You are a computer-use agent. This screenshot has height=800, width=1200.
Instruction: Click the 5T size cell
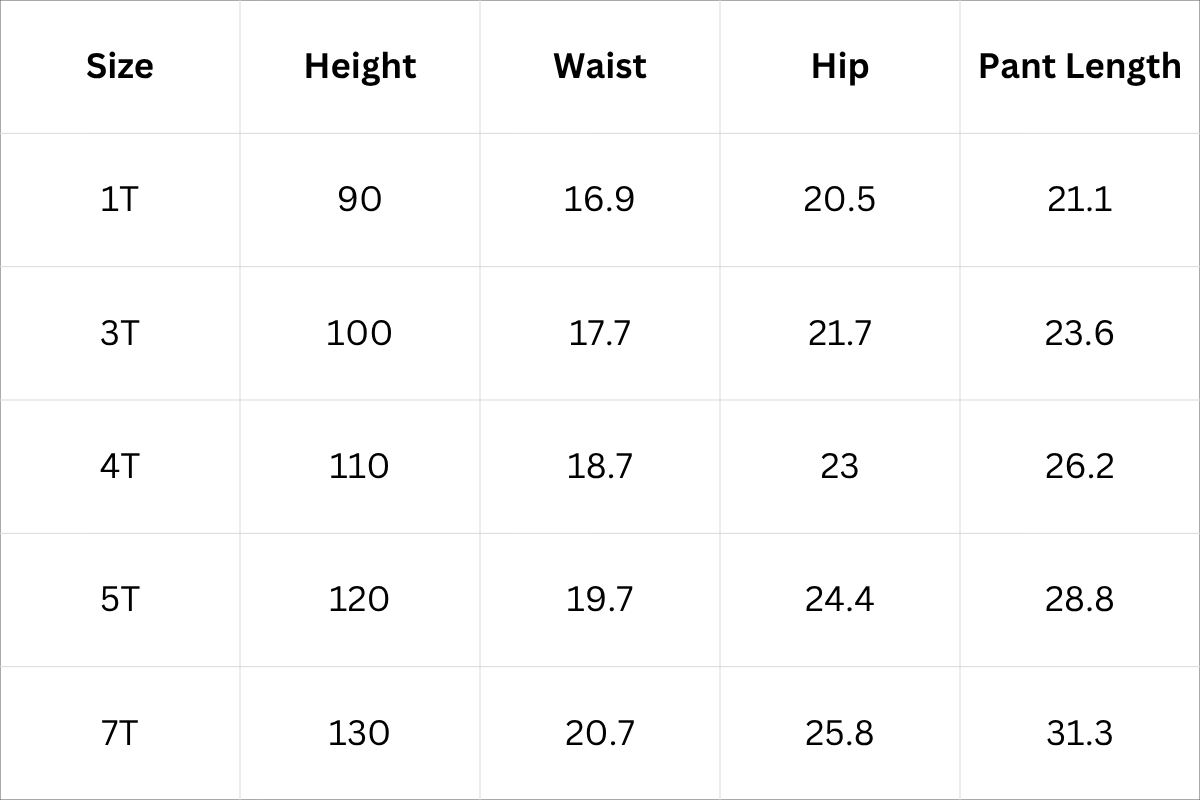click(120, 600)
